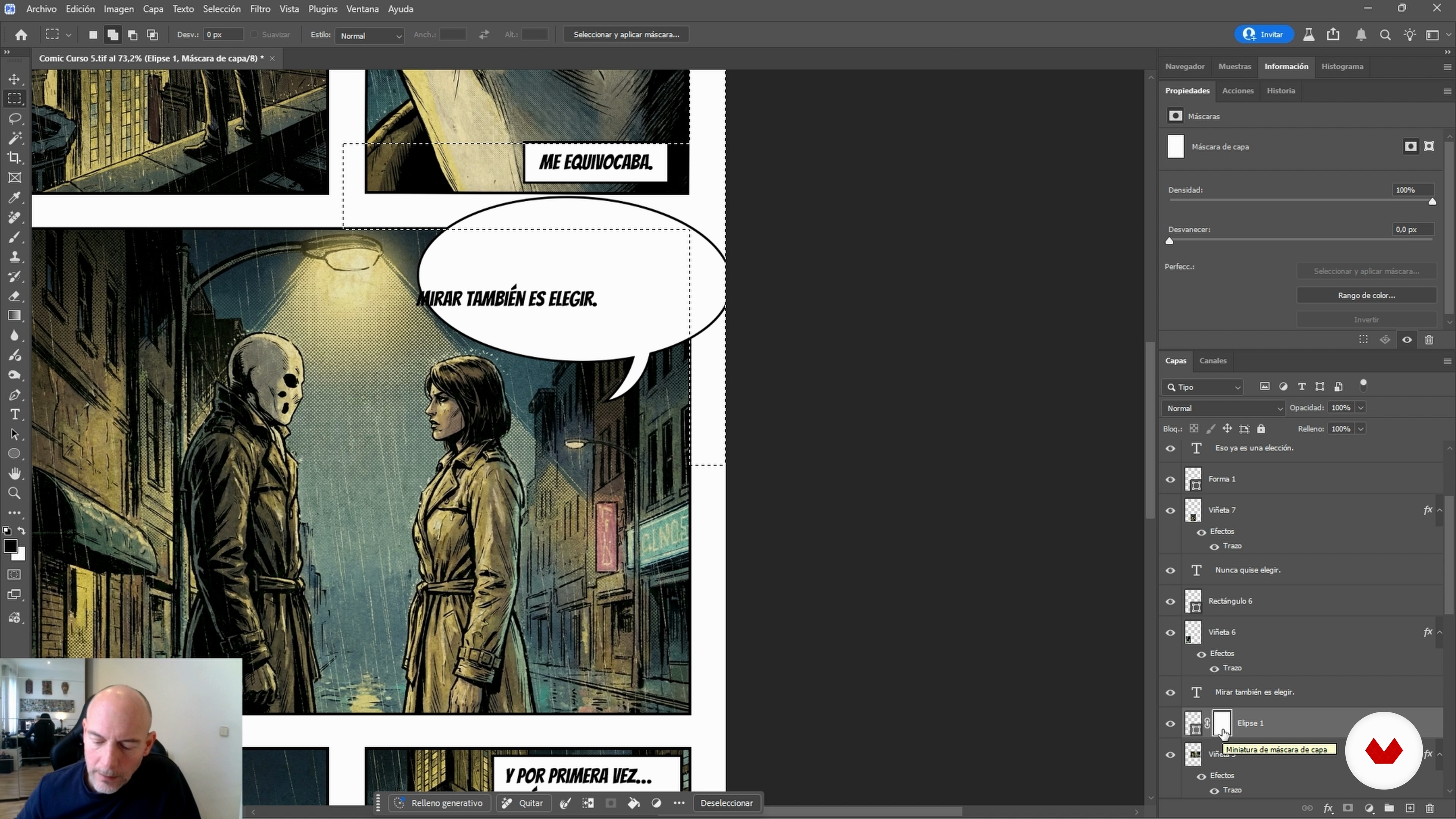Select vector mask button in Properties
The image size is (1456, 819).
tap(1429, 146)
